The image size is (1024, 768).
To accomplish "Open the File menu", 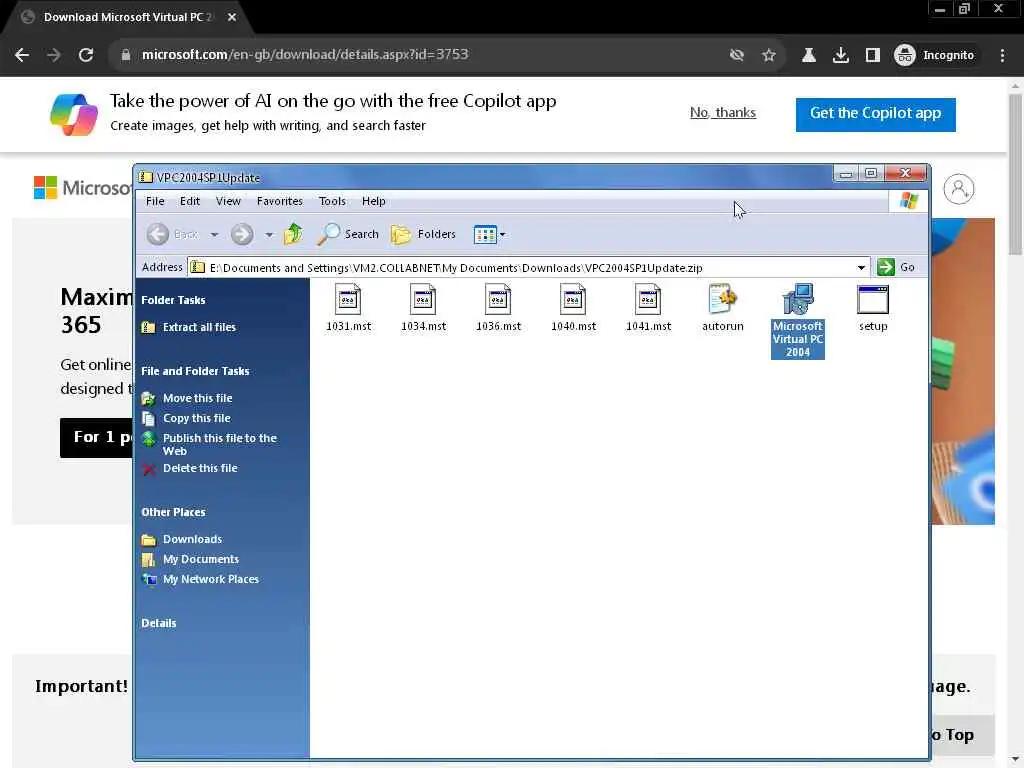I will click(155, 201).
